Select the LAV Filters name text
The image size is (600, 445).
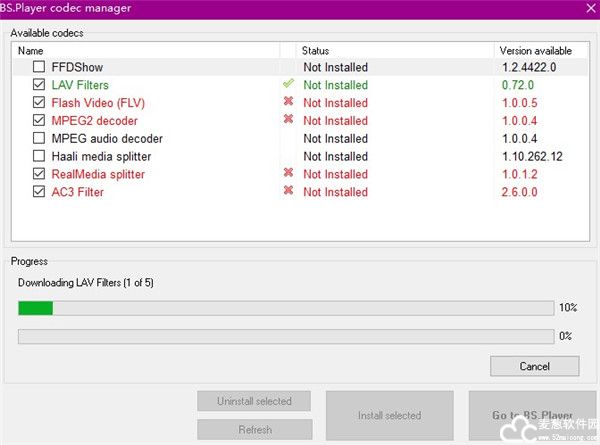(80, 85)
